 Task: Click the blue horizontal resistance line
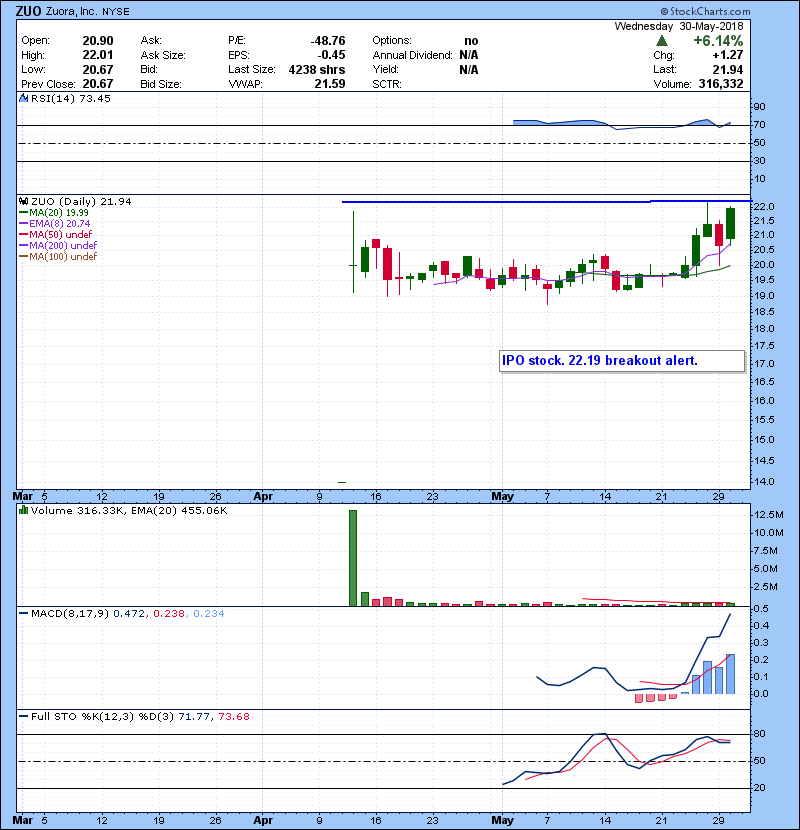[546, 202]
